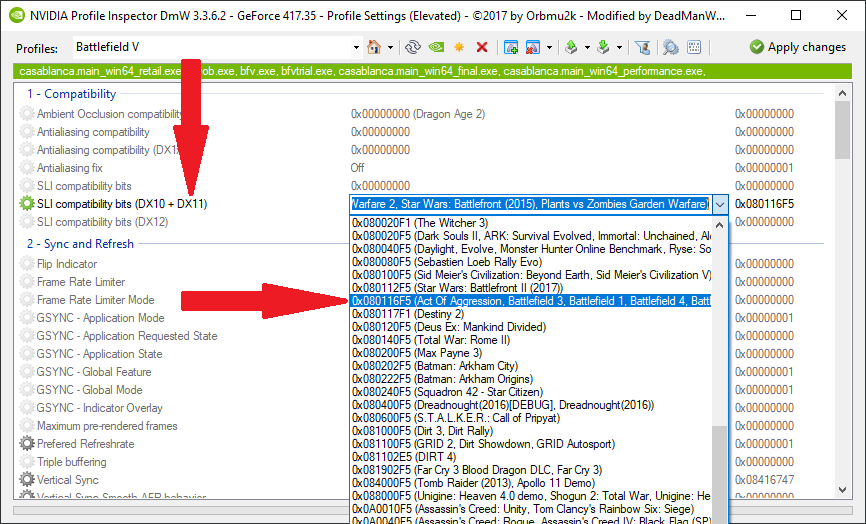Choose the 0x080117F1 (Destiny 2) entry
866x524 pixels.
pyautogui.click(x=531, y=314)
